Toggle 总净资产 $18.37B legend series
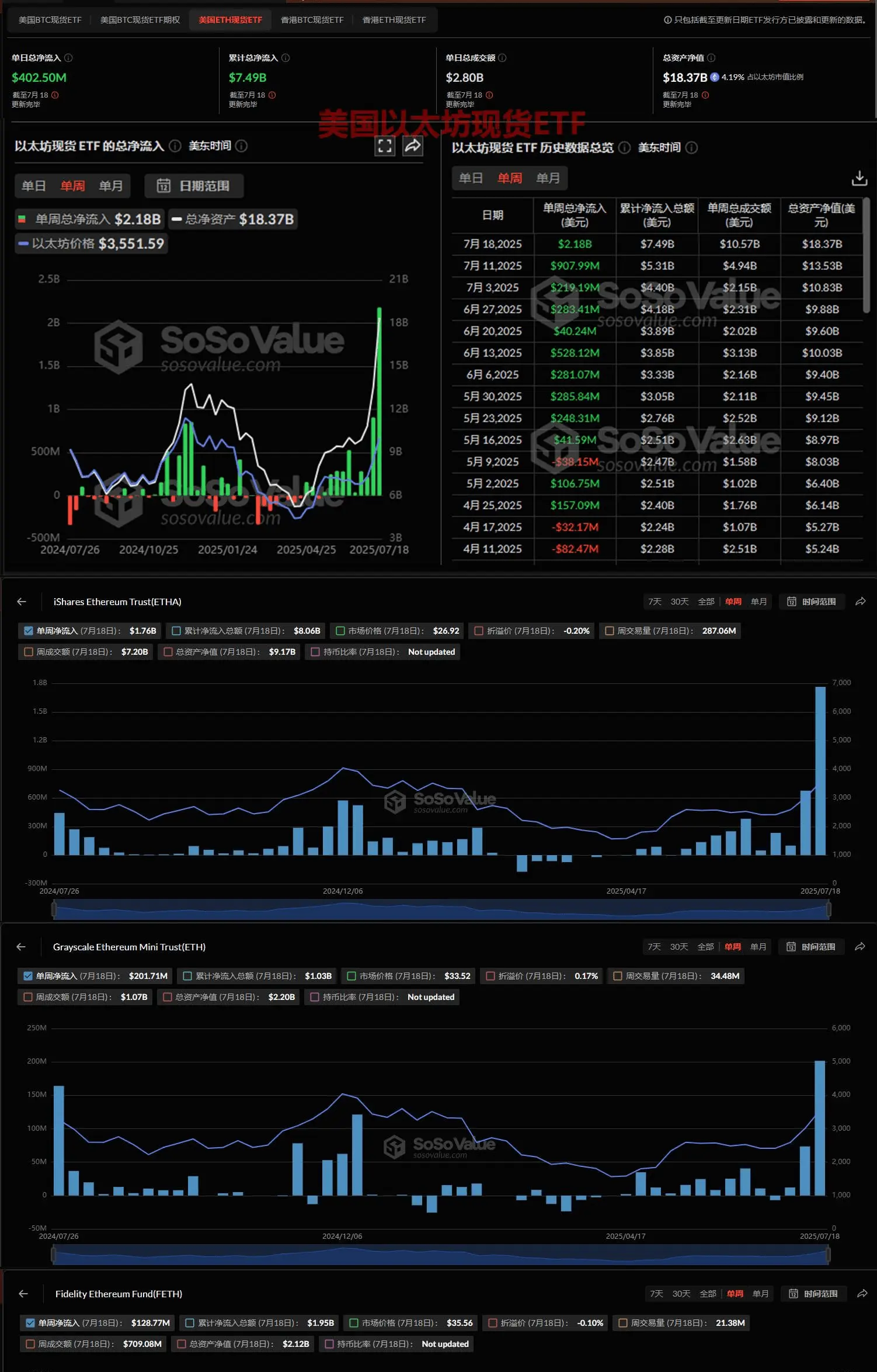Image resolution: width=877 pixels, height=1372 pixels. (233, 219)
